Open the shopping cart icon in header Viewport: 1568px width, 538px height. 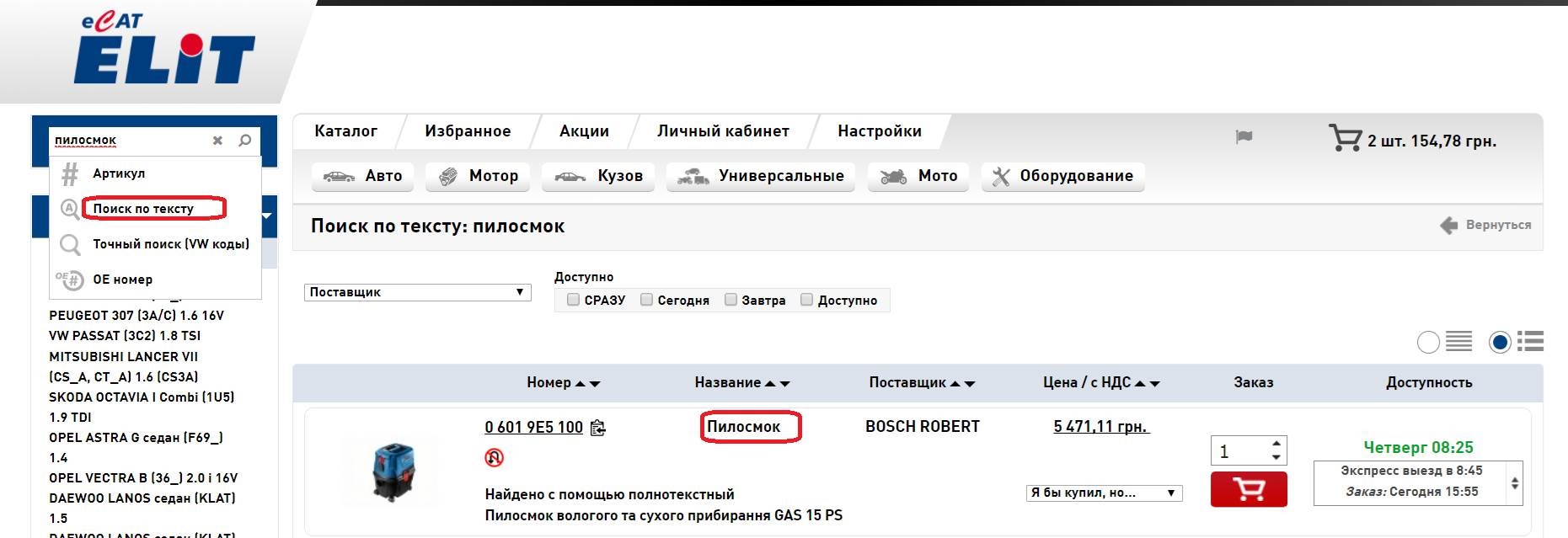point(1344,138)
